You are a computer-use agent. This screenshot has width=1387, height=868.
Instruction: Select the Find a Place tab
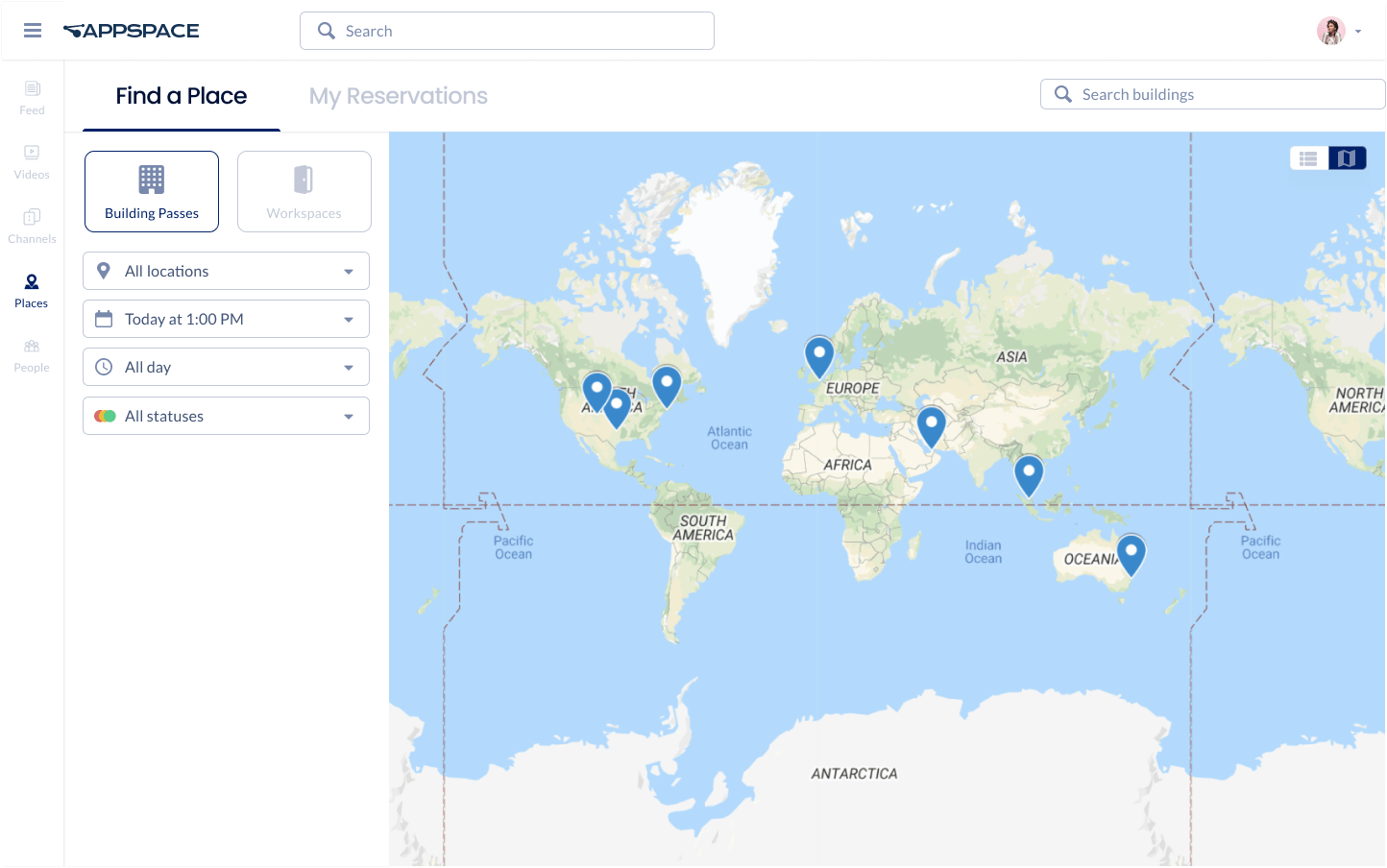coord(182,96)
